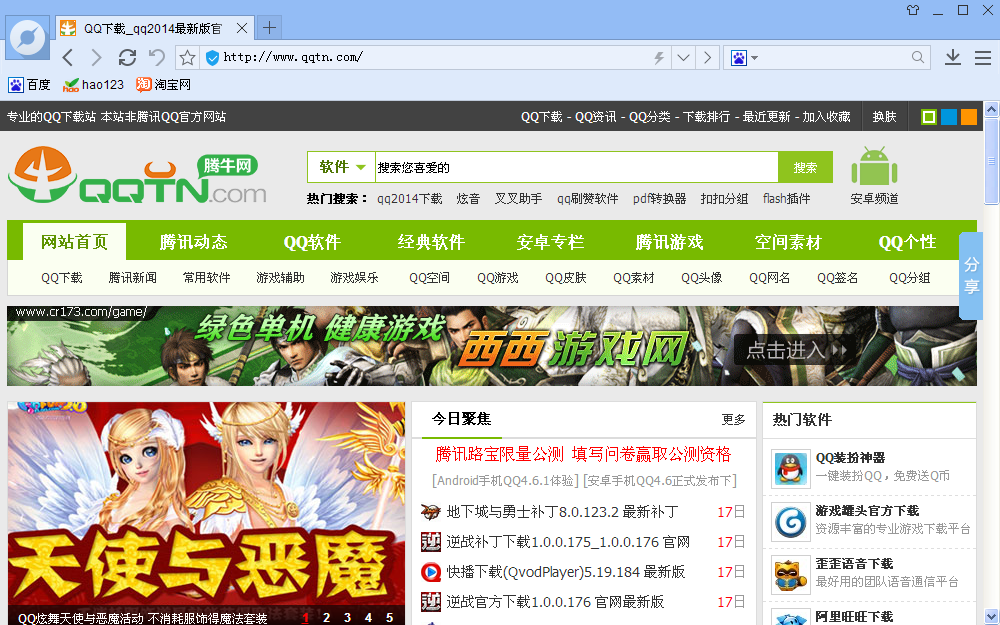Click 更多 in 今日聚焦 section
Viewport: 1000px width, 625px height.
(x=733, y=420)
